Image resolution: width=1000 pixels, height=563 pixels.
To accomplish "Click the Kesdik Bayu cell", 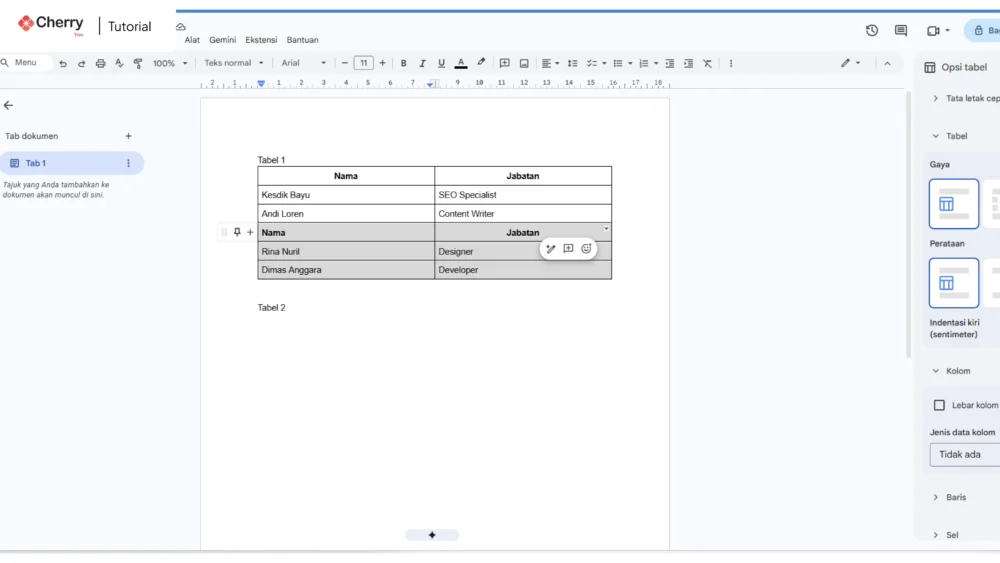I will 346,194.
